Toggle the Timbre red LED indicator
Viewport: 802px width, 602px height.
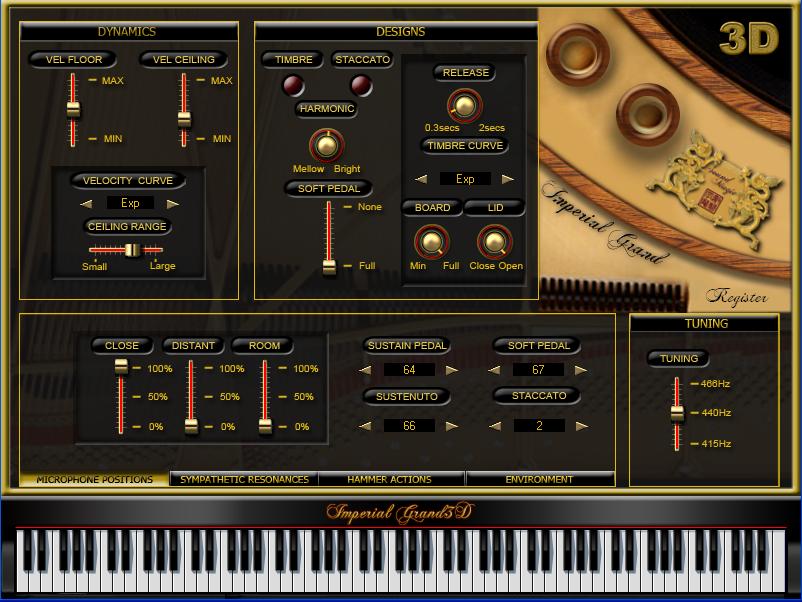point(293,85)
